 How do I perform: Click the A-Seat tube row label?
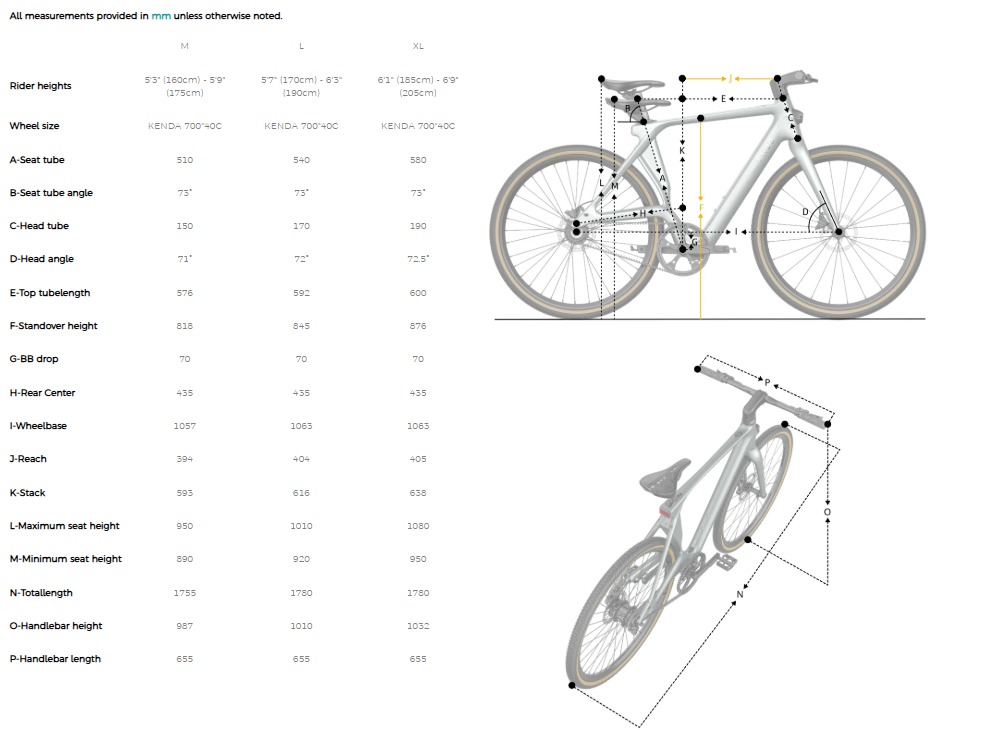(37, 160)
